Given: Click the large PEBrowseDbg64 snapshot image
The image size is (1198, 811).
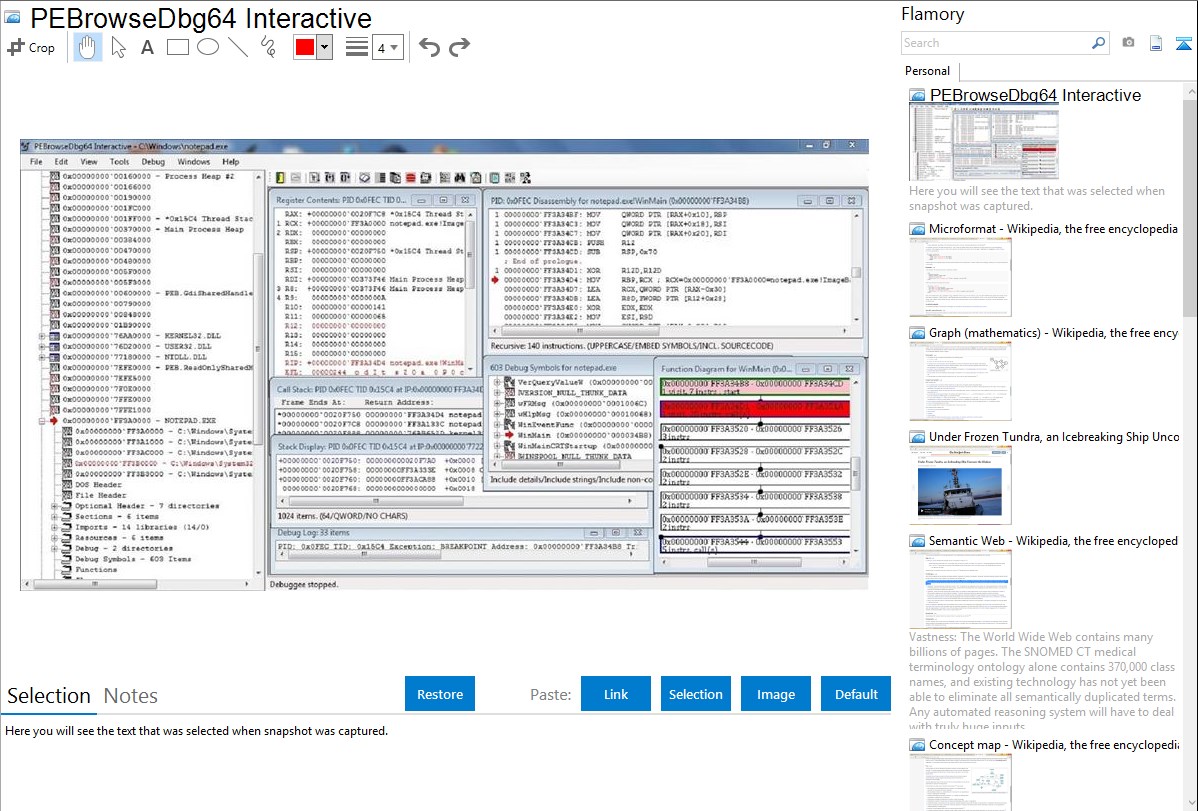Looking at the screenshot, I should pyautogui.click(x=444, y=364).
